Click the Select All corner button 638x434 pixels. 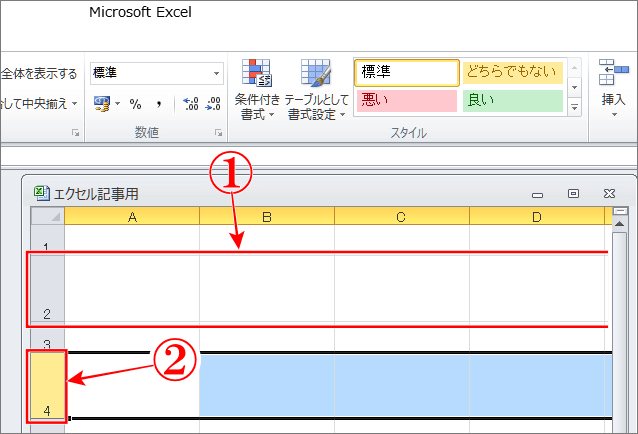point(48,216)
